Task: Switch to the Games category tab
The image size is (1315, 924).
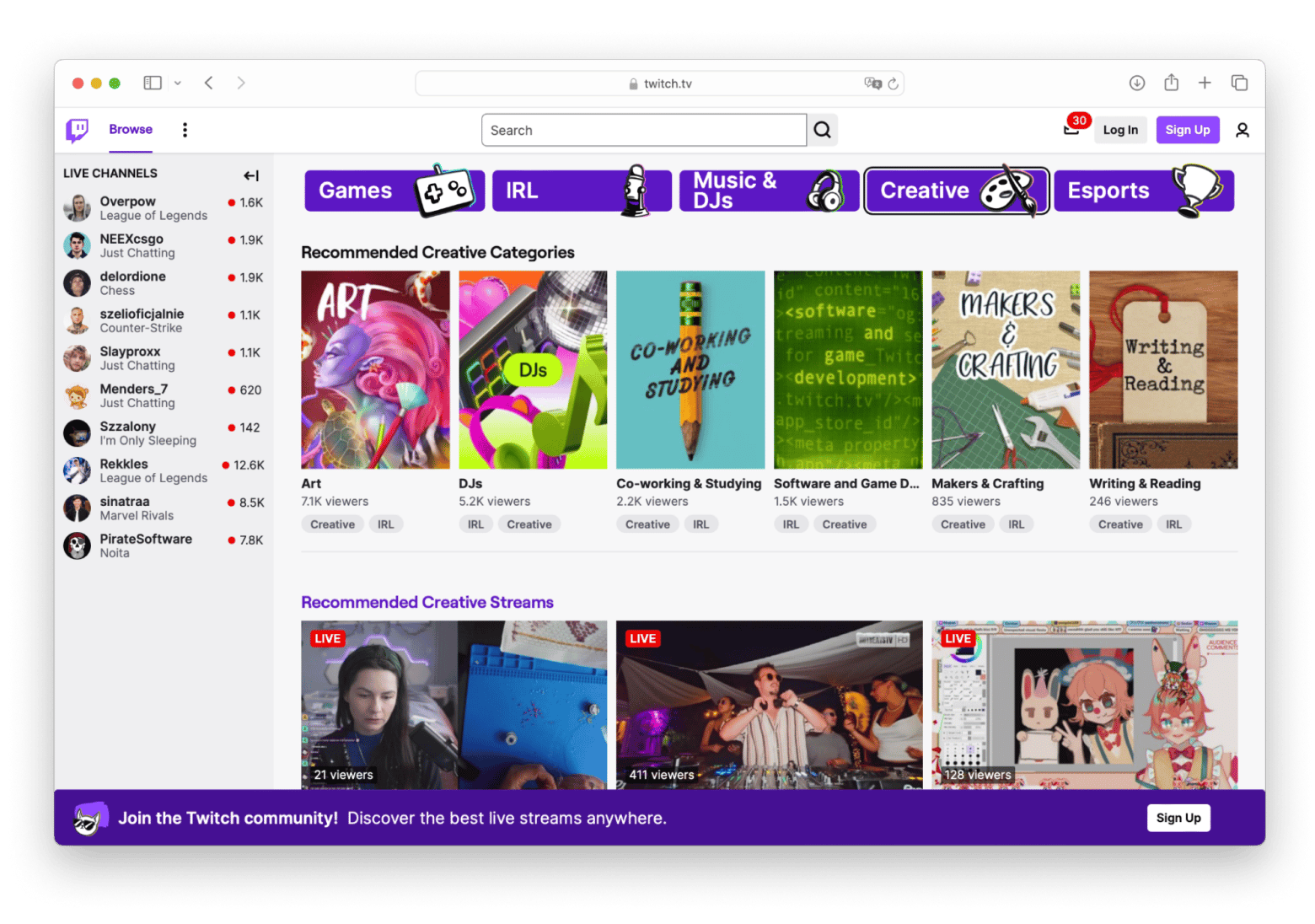Action: pos(394,191)
